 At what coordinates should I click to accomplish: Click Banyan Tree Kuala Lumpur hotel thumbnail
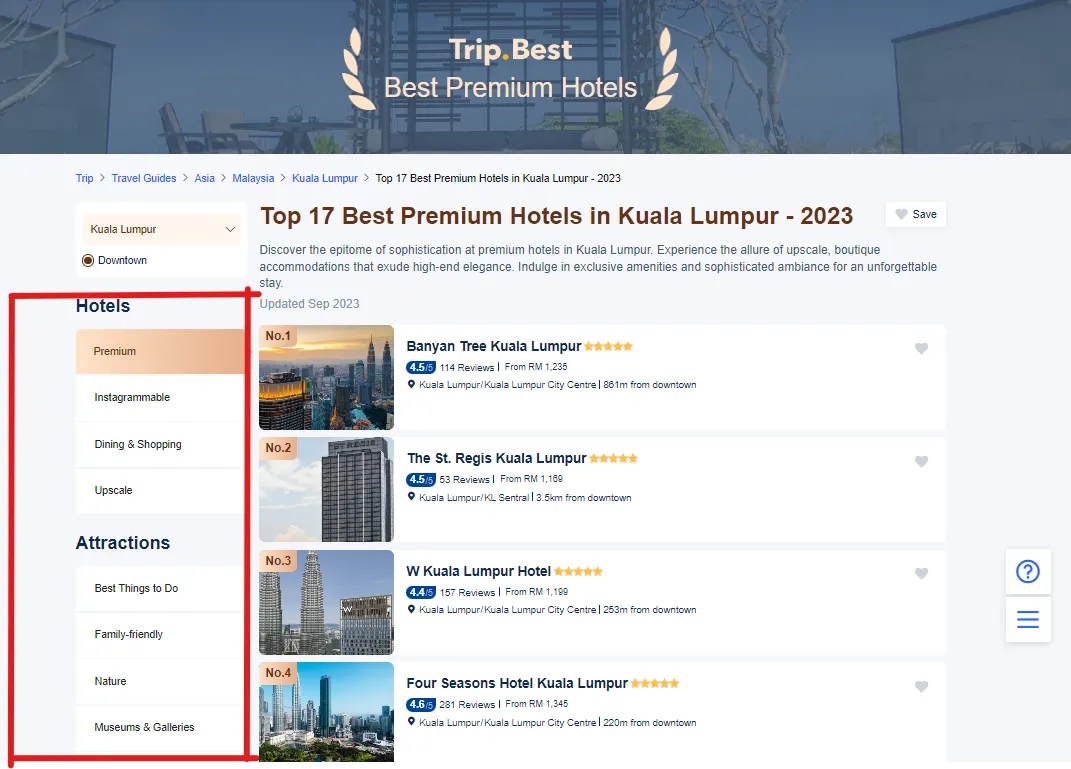click(x=326, y=377)
